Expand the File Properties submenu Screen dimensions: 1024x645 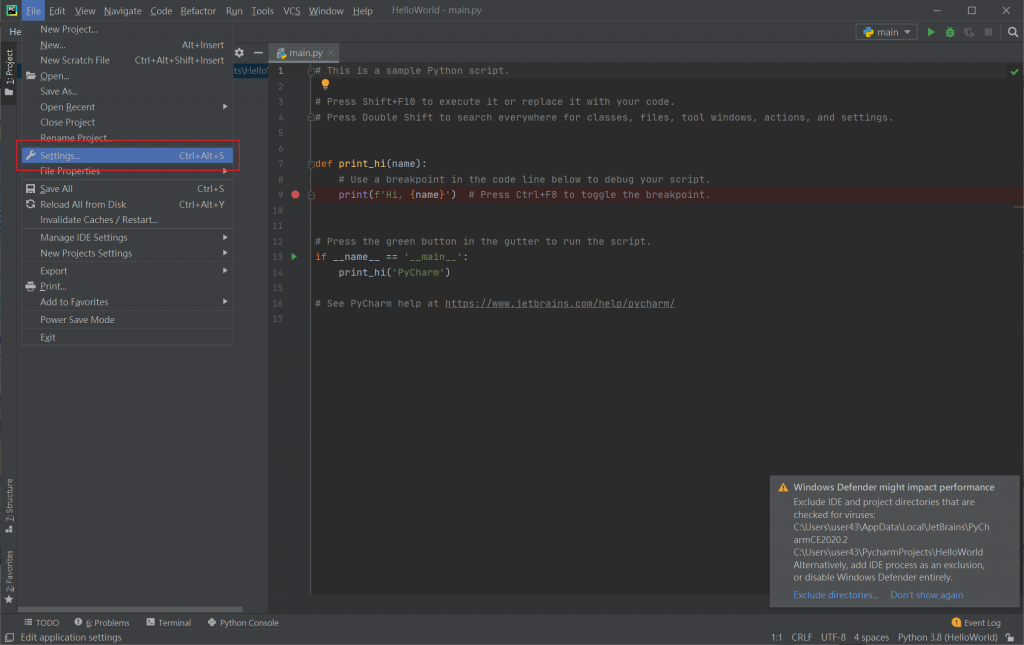[128, 171]
